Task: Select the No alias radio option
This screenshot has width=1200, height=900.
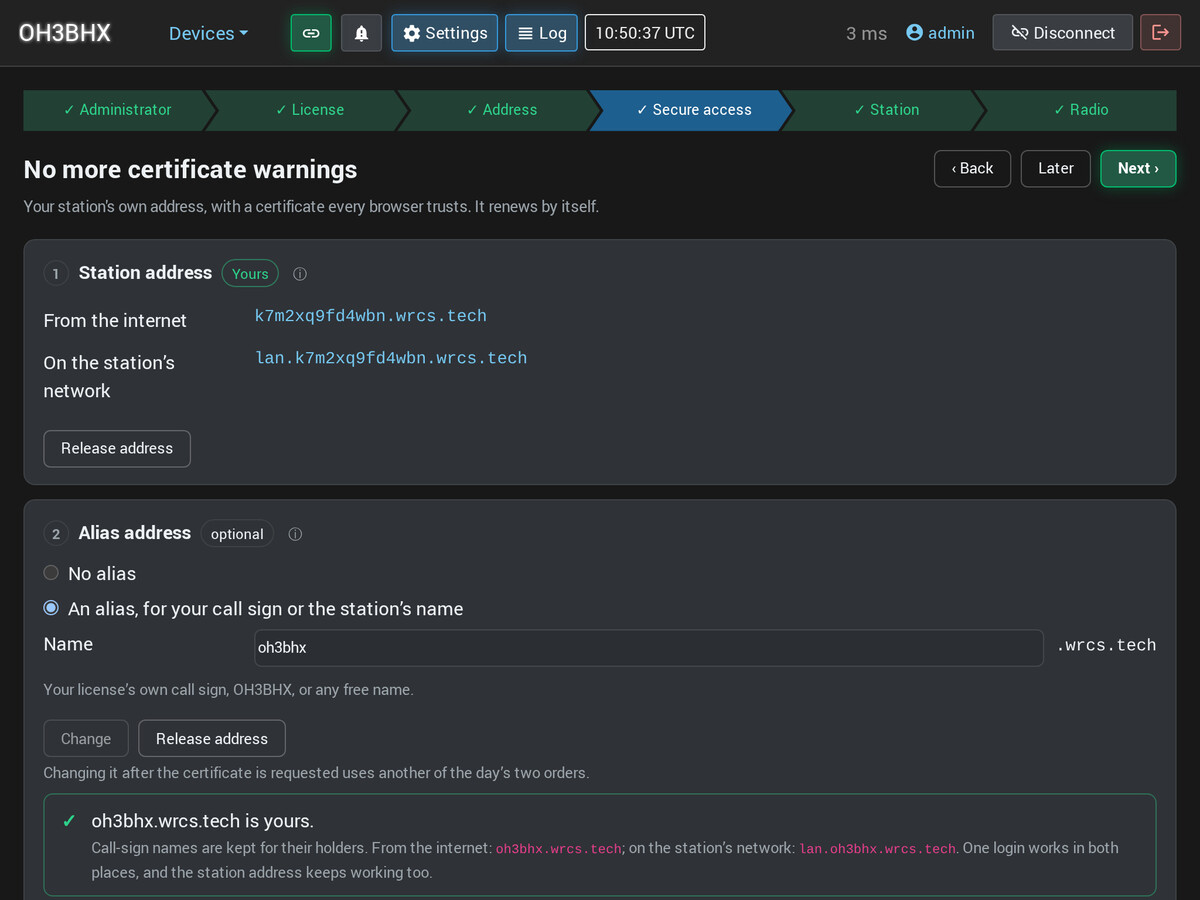Action: pos(51,573)
